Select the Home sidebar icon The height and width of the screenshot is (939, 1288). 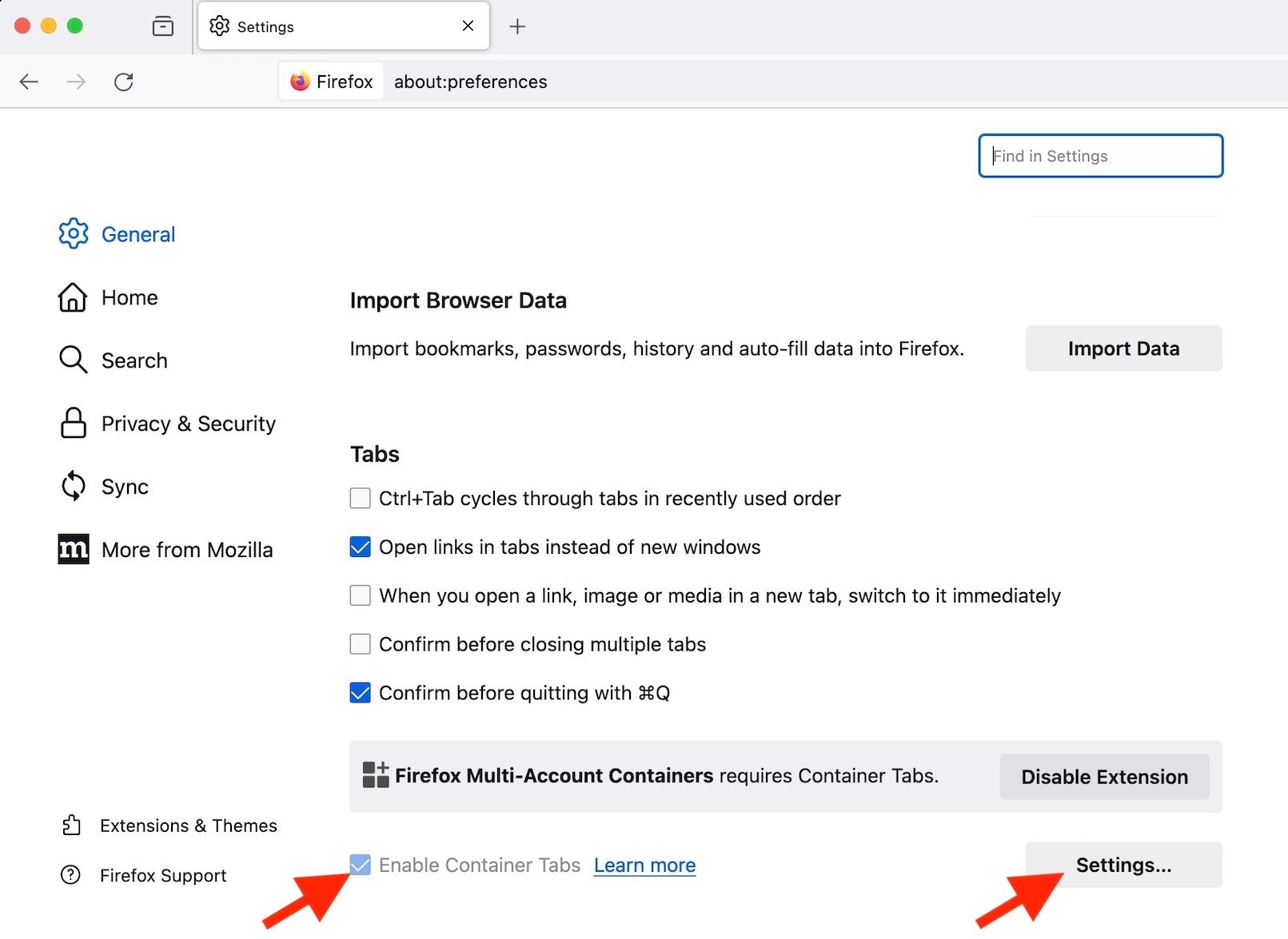pyautogui.click(x=73, y=297)
